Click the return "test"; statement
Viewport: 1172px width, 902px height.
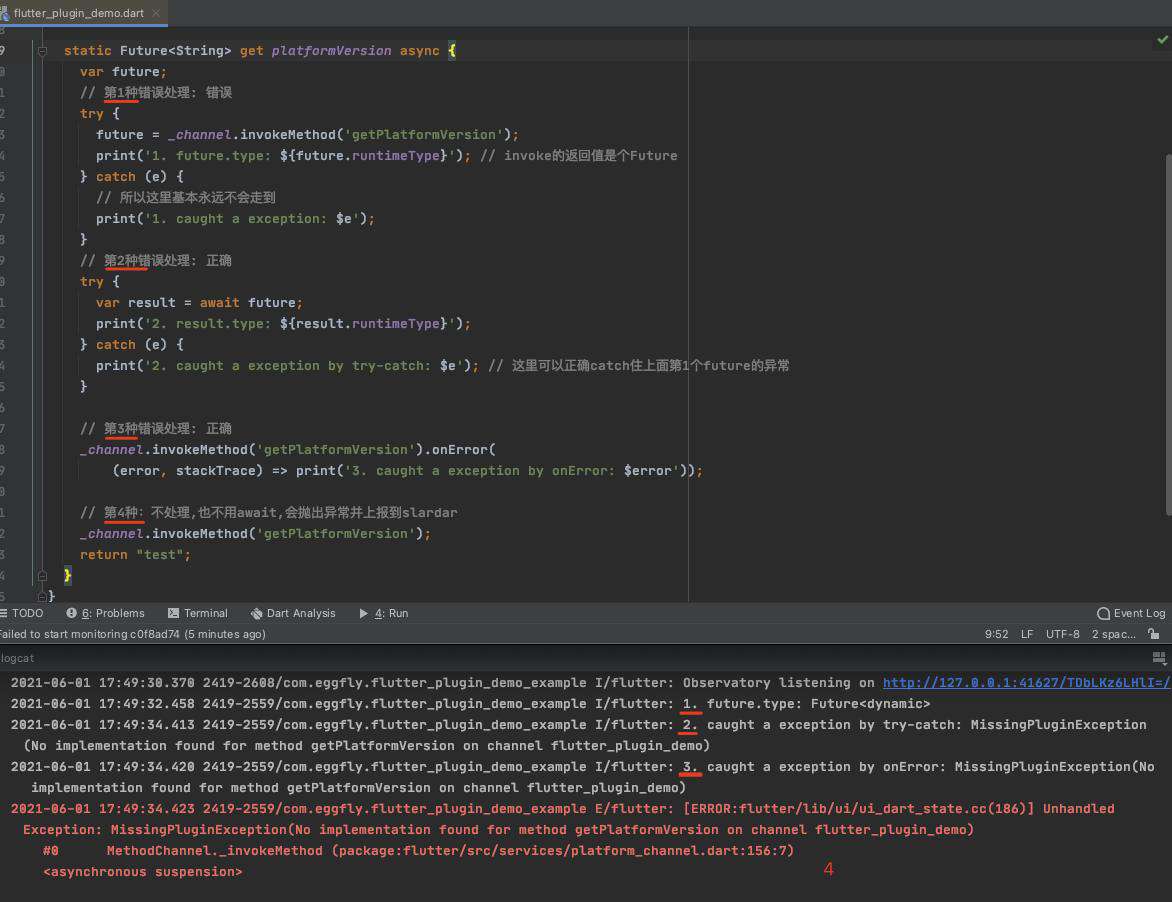tap(135, 555)
